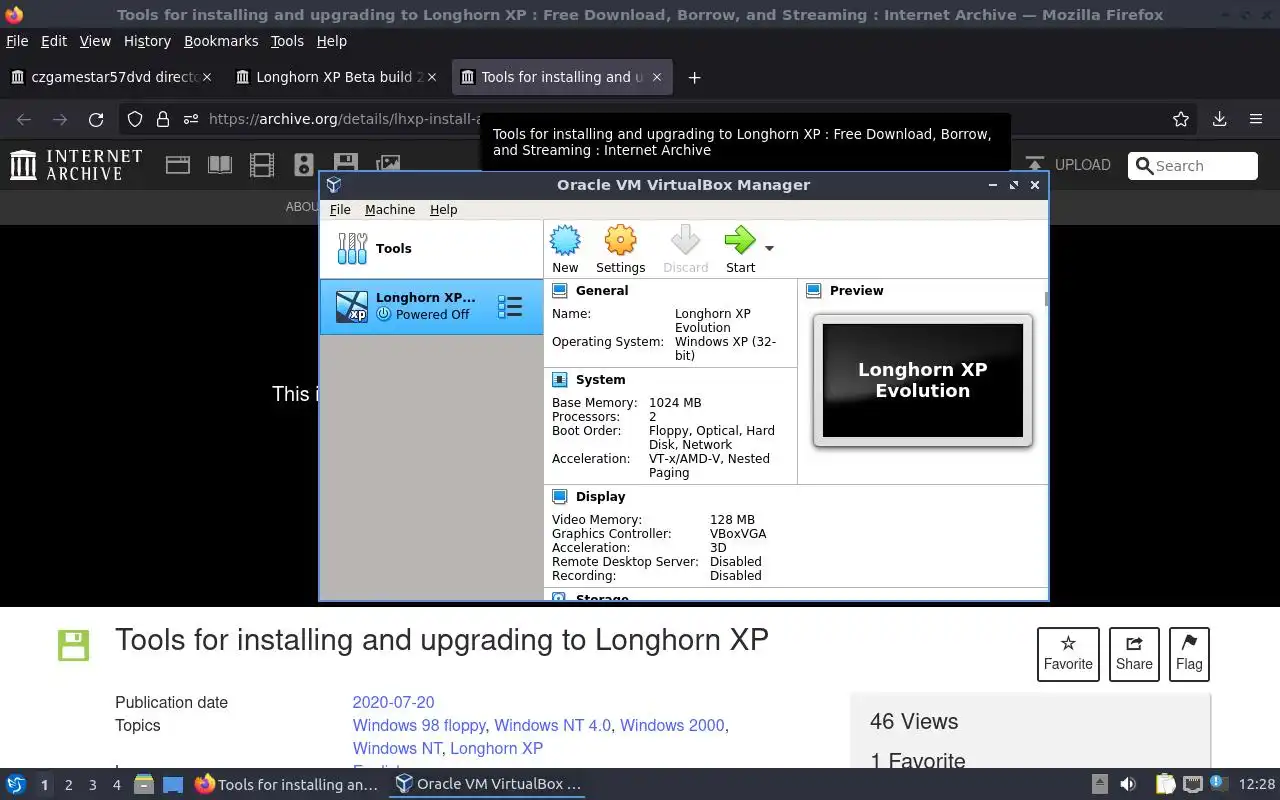Click the network icon in system tray
The width and height of the screenshot is (1280, 800).
click(x=1192, y=785)
